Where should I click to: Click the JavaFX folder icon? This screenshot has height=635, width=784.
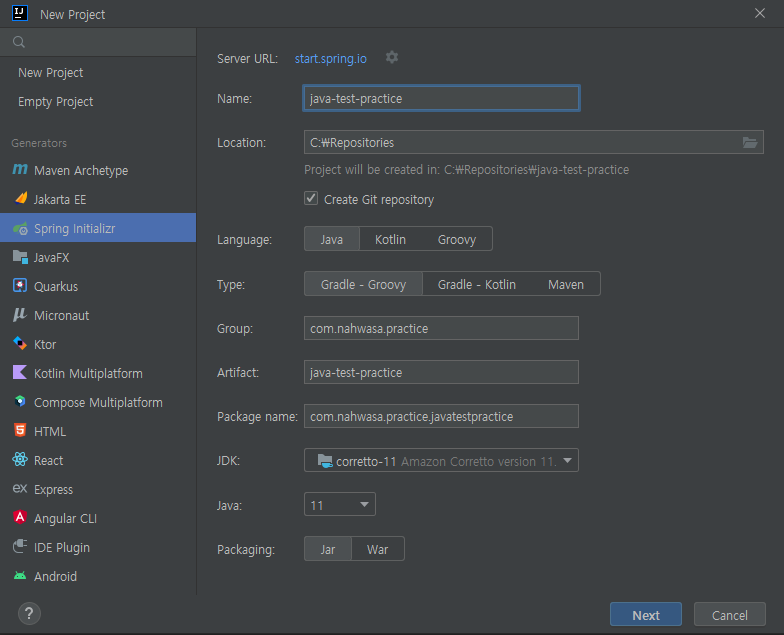[20, 257]
